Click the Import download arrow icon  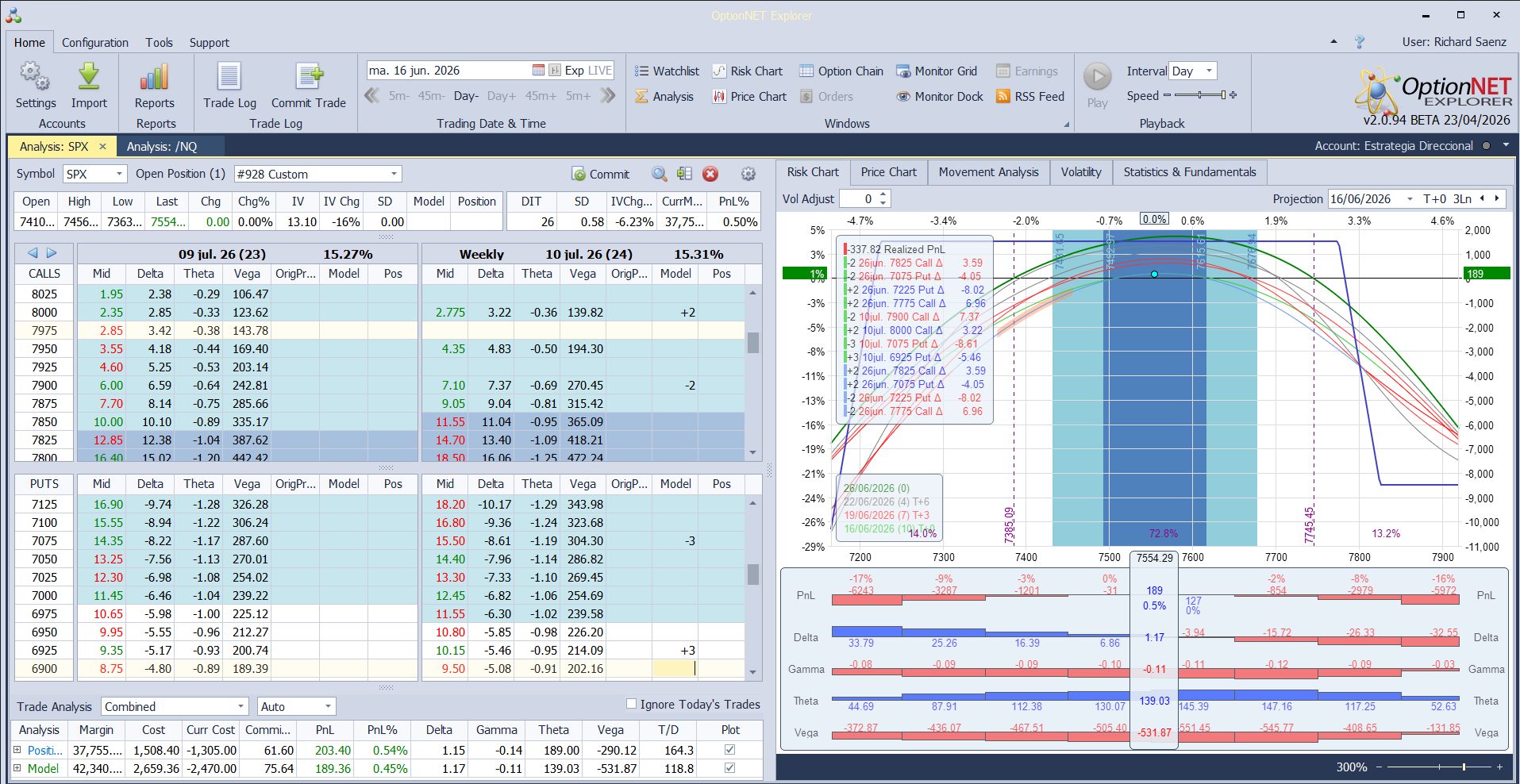89,76
